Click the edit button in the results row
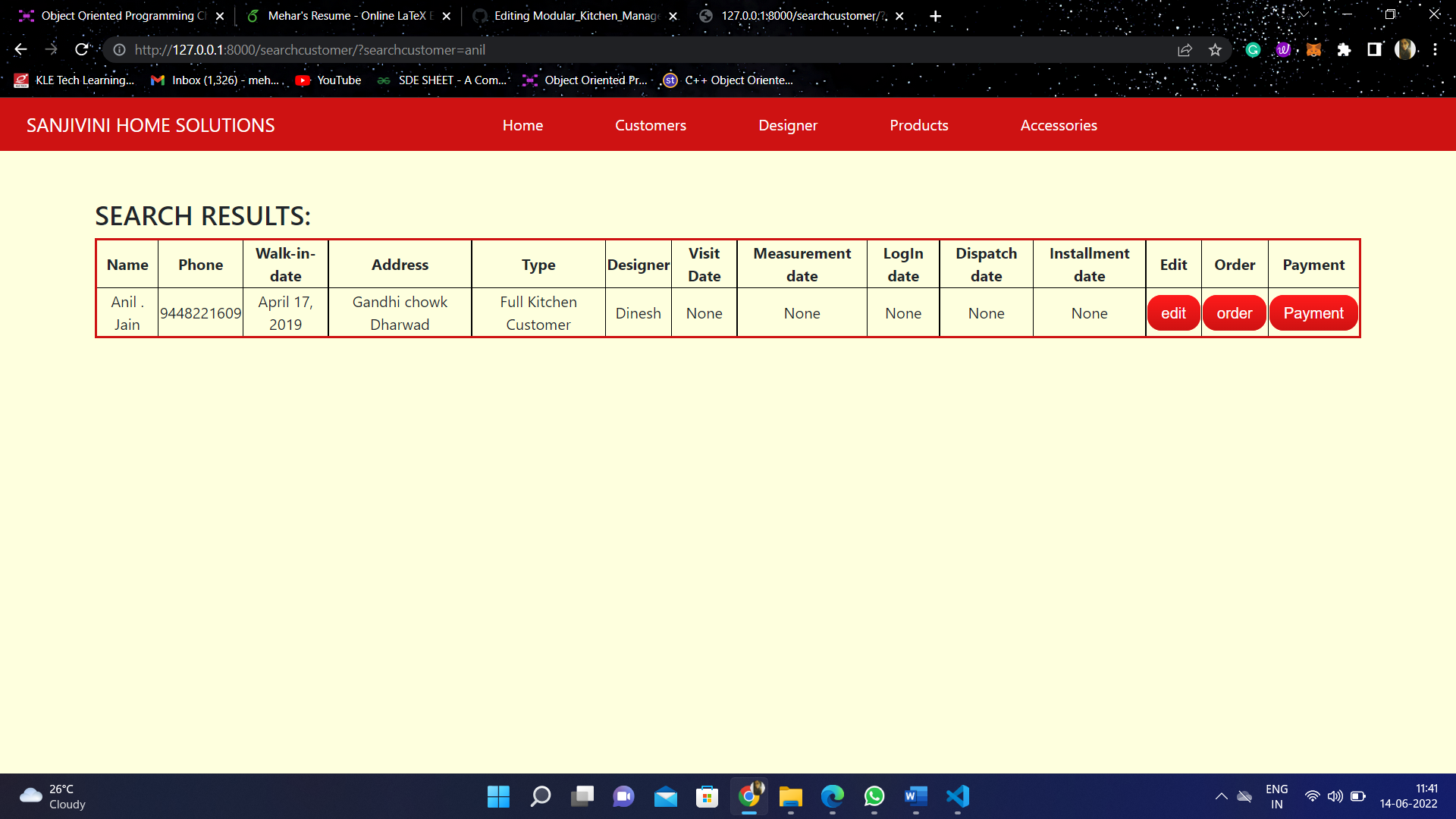 1173,312
